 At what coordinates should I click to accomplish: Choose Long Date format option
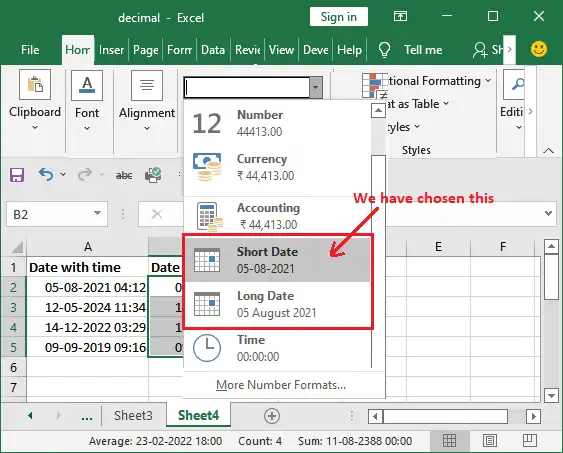pyautogui.click(x=278, y=304)
